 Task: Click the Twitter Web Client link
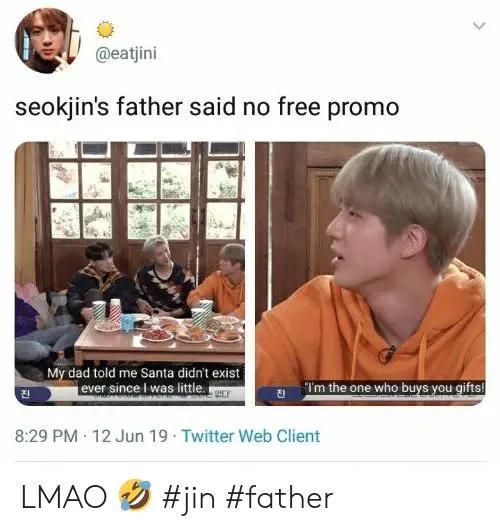pos(251,436)
